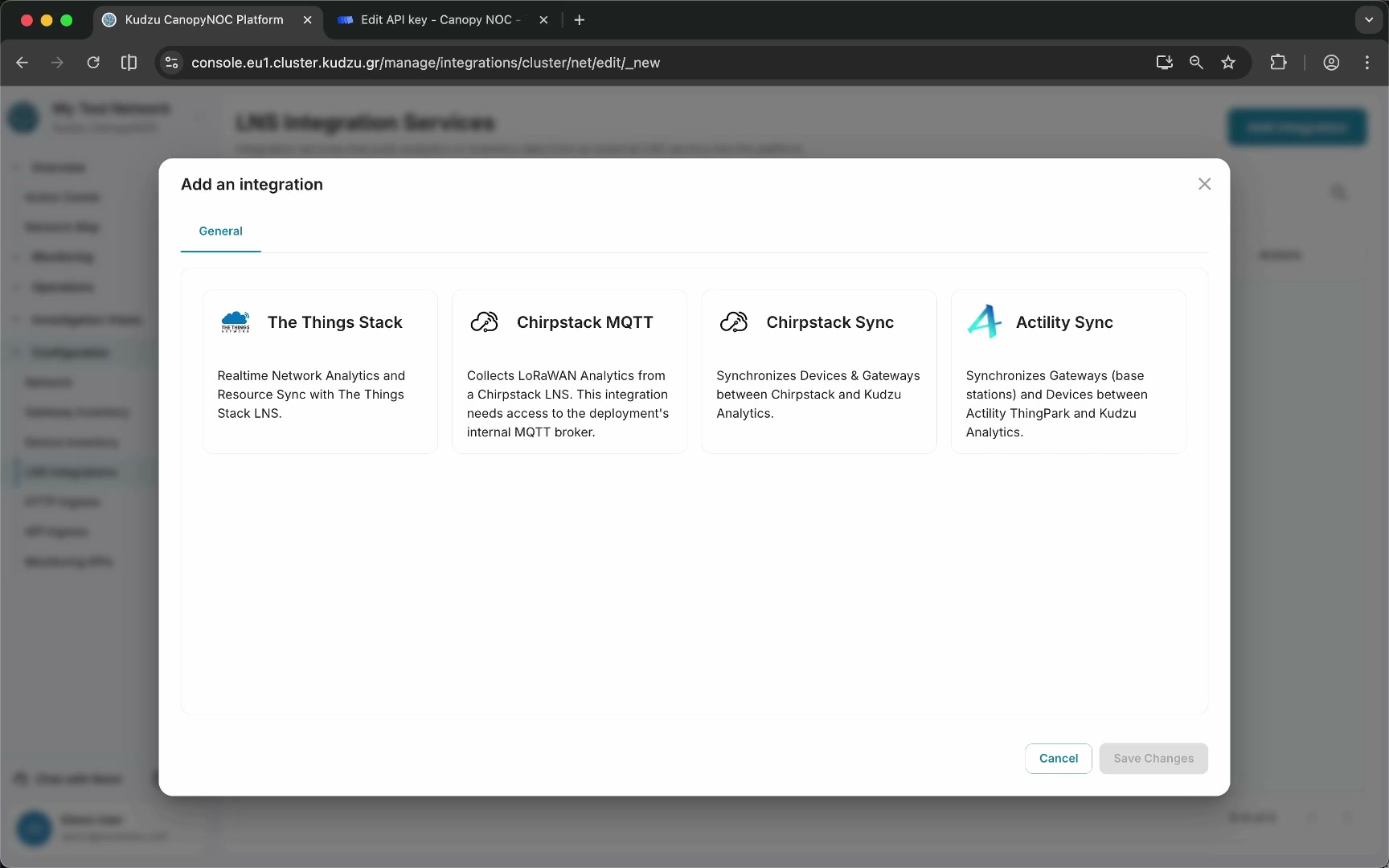
Task: Click the Actility Sync logo icon
Action: coord(984,321)
